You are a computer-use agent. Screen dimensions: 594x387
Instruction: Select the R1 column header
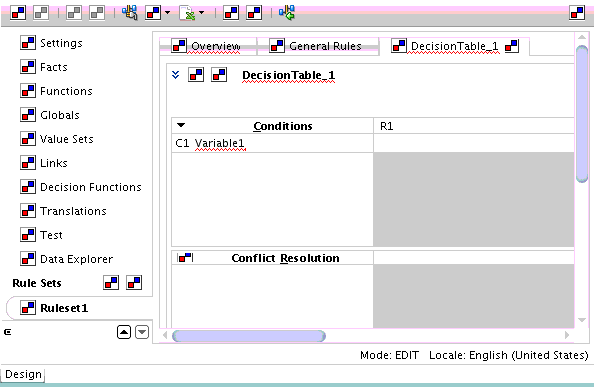[x=474, y=126]
